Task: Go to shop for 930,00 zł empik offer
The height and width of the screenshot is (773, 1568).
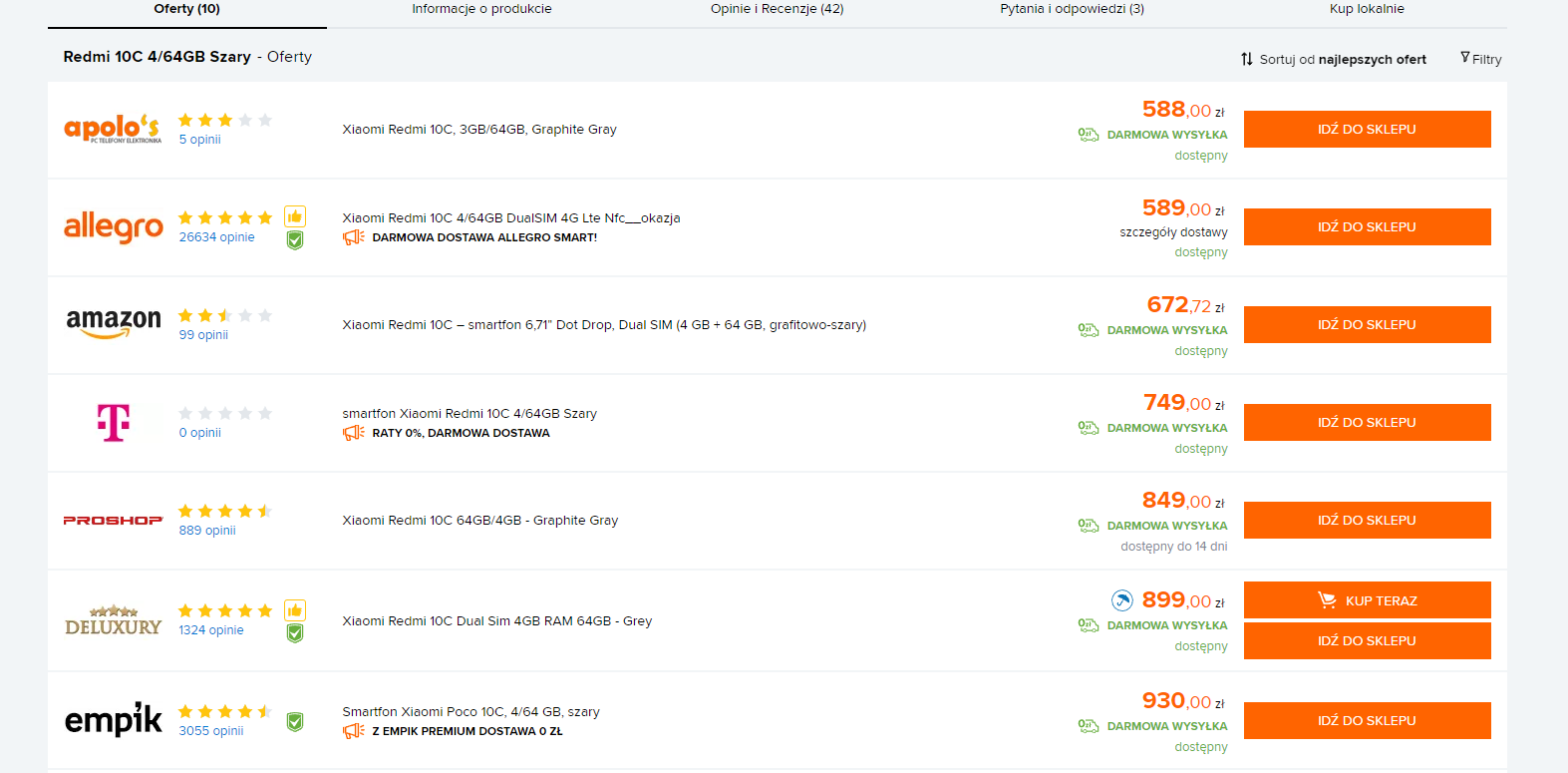Action: pos(1367,720)
